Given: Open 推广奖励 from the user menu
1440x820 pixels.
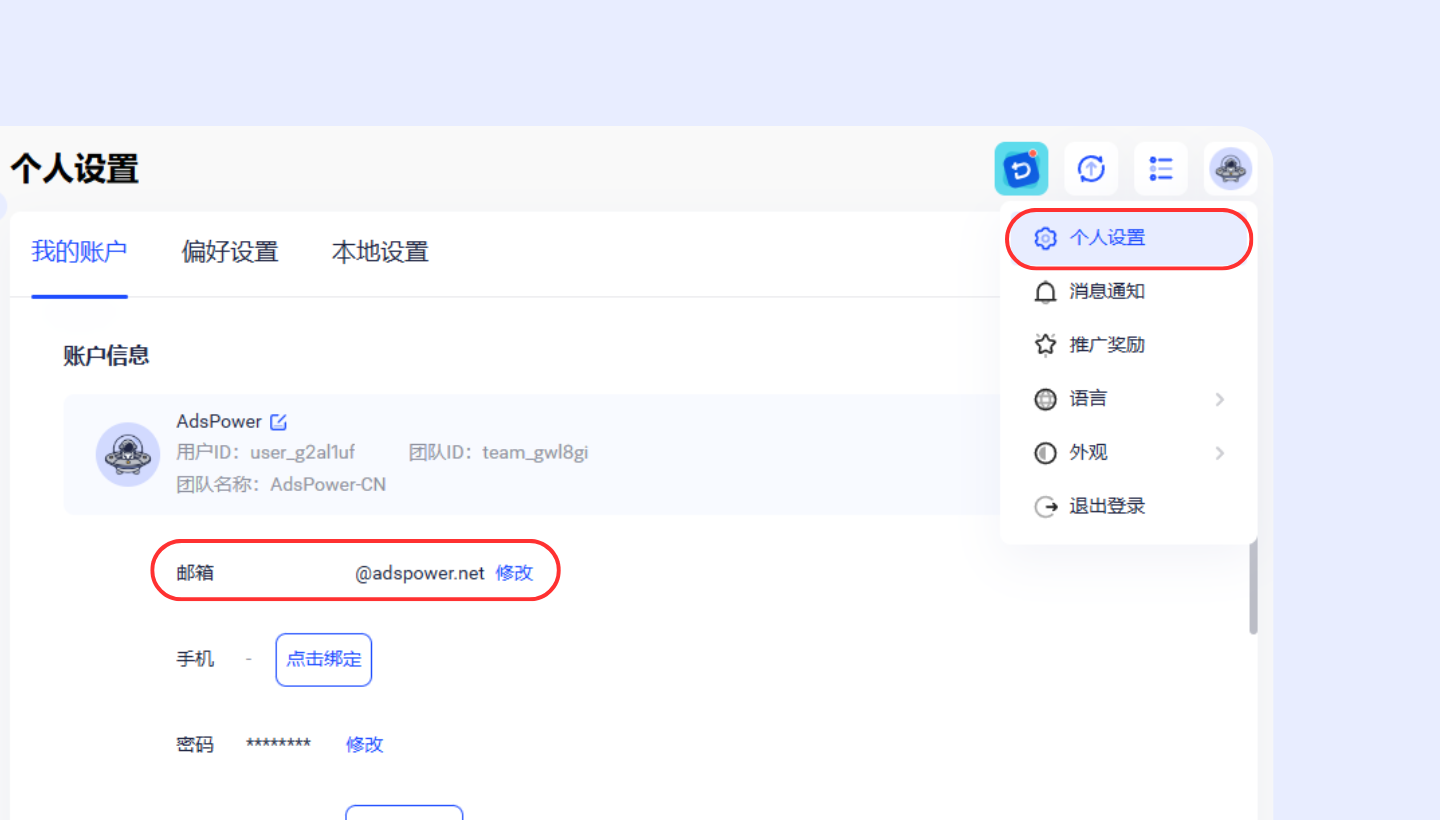Looking at the screenshot, I should [1128, 345].
